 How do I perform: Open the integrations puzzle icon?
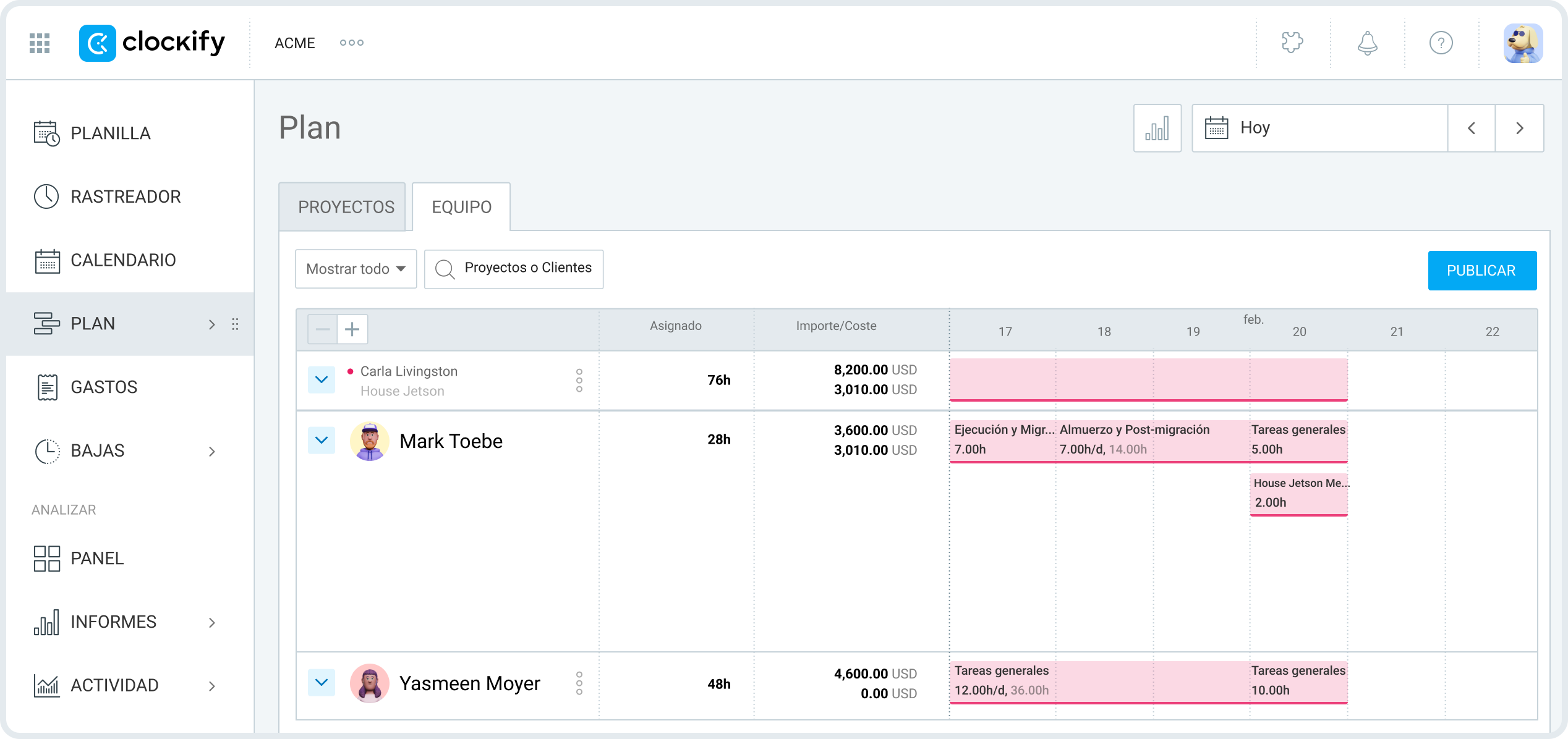pos(1292,43)
